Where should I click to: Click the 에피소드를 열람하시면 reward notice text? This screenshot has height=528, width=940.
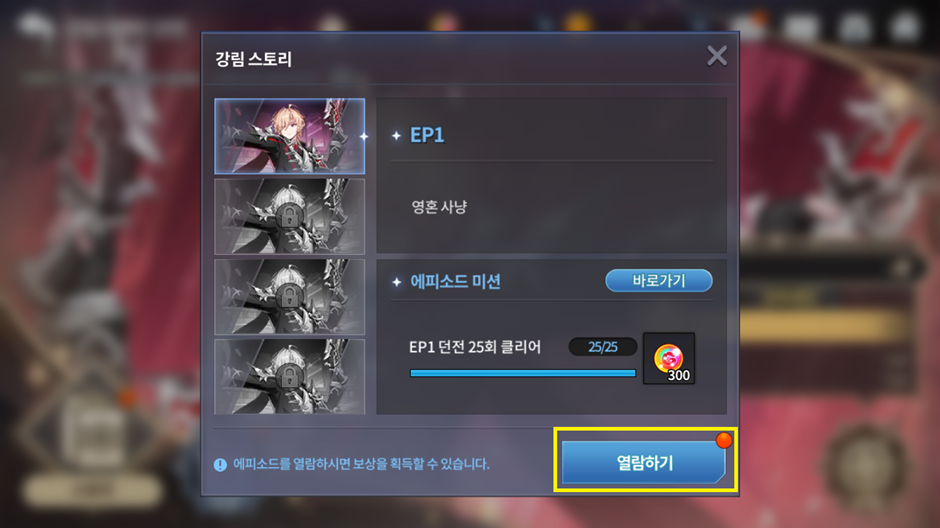tap(361, 464)
